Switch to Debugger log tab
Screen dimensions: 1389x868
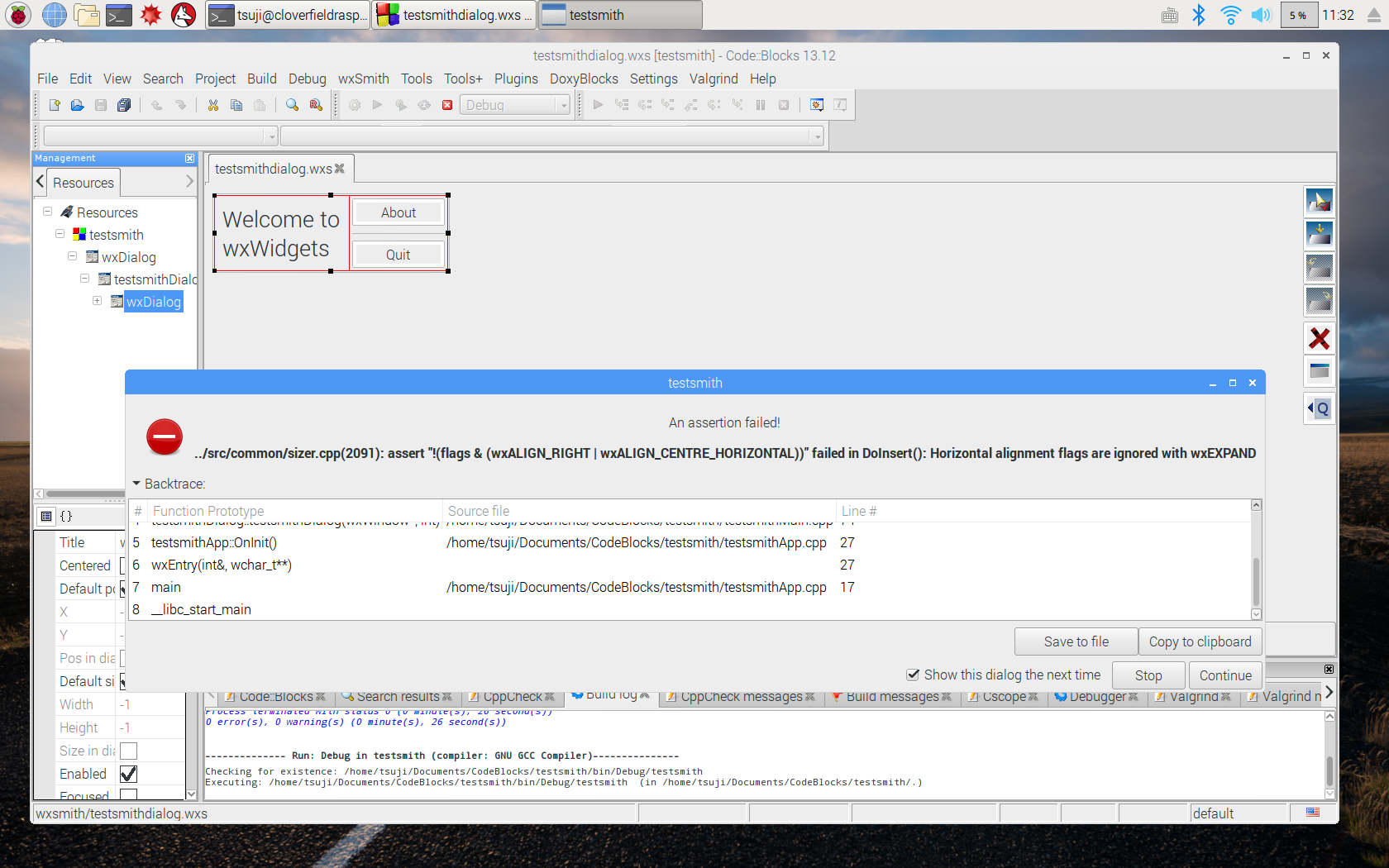coord(1096,697)
